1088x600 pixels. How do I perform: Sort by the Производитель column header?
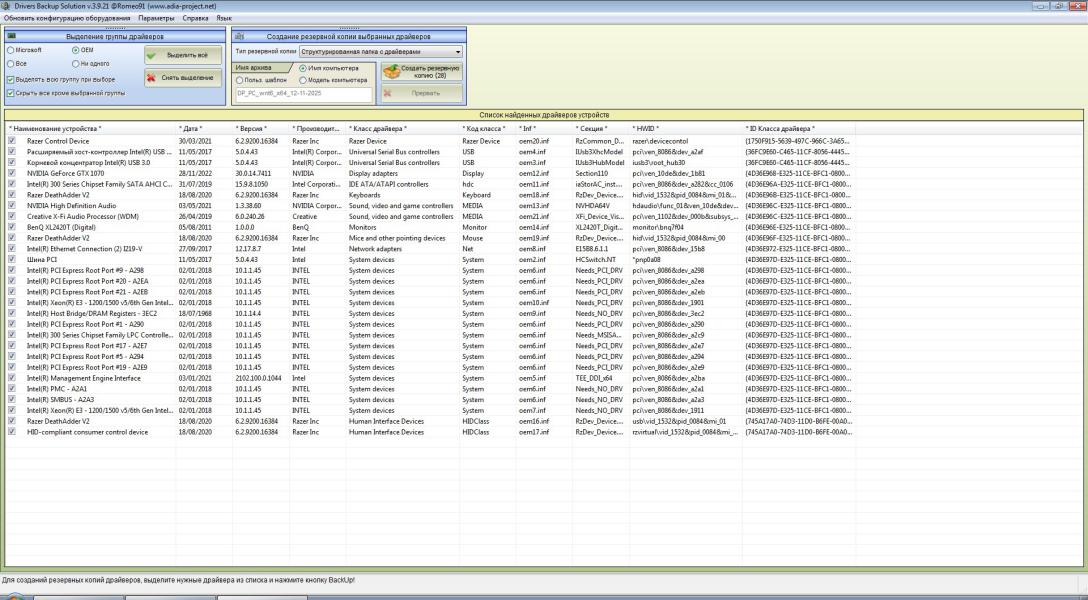[315, 129]
